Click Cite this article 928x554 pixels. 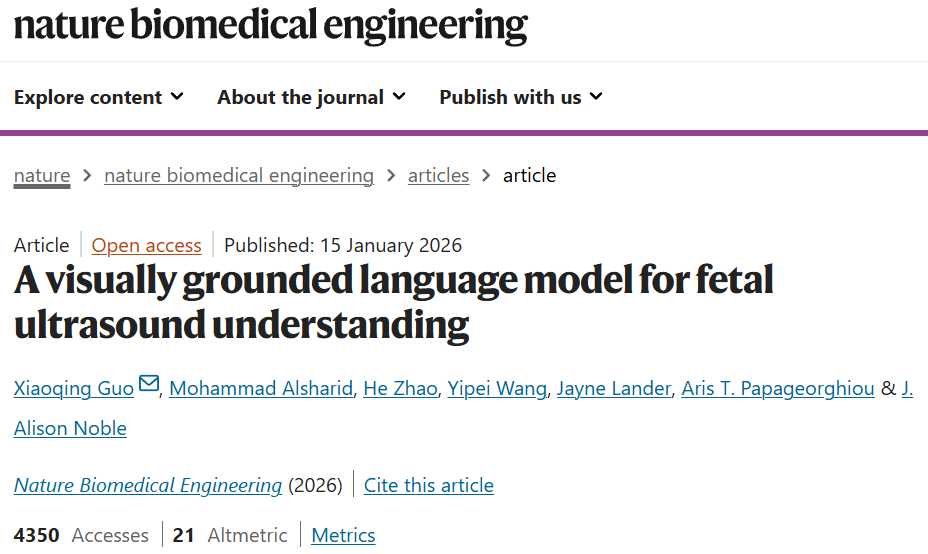click(x=428, y=486)
